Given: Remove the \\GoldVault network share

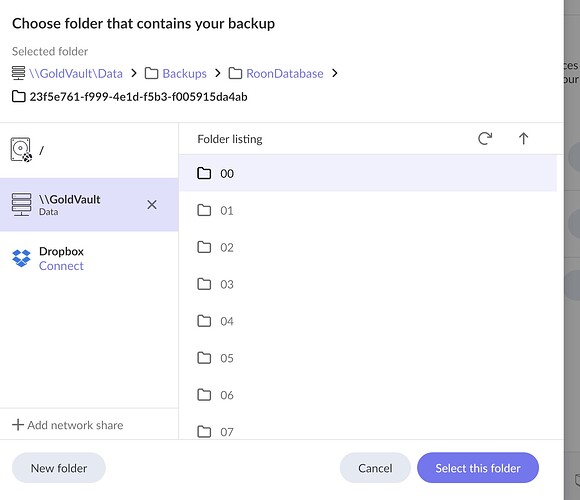Looking at the screenshot, I should 152,205.
